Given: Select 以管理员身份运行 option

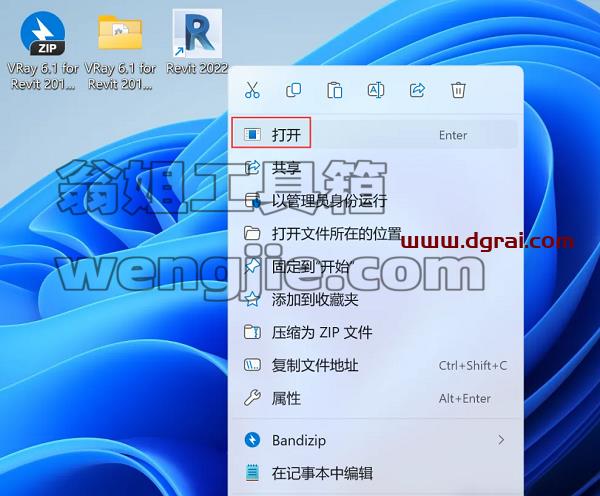Looking at the screenshot, I should [x=375, y=201].
